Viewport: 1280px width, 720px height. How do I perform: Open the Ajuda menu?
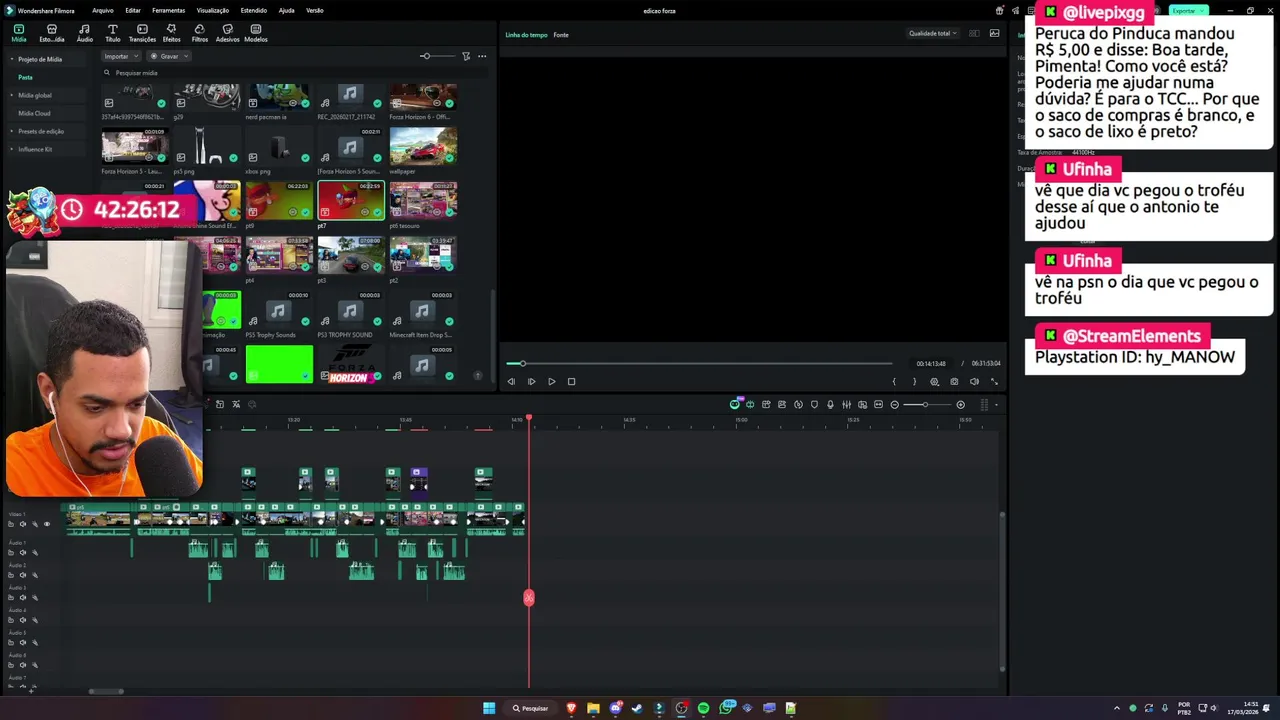point(286,10)
